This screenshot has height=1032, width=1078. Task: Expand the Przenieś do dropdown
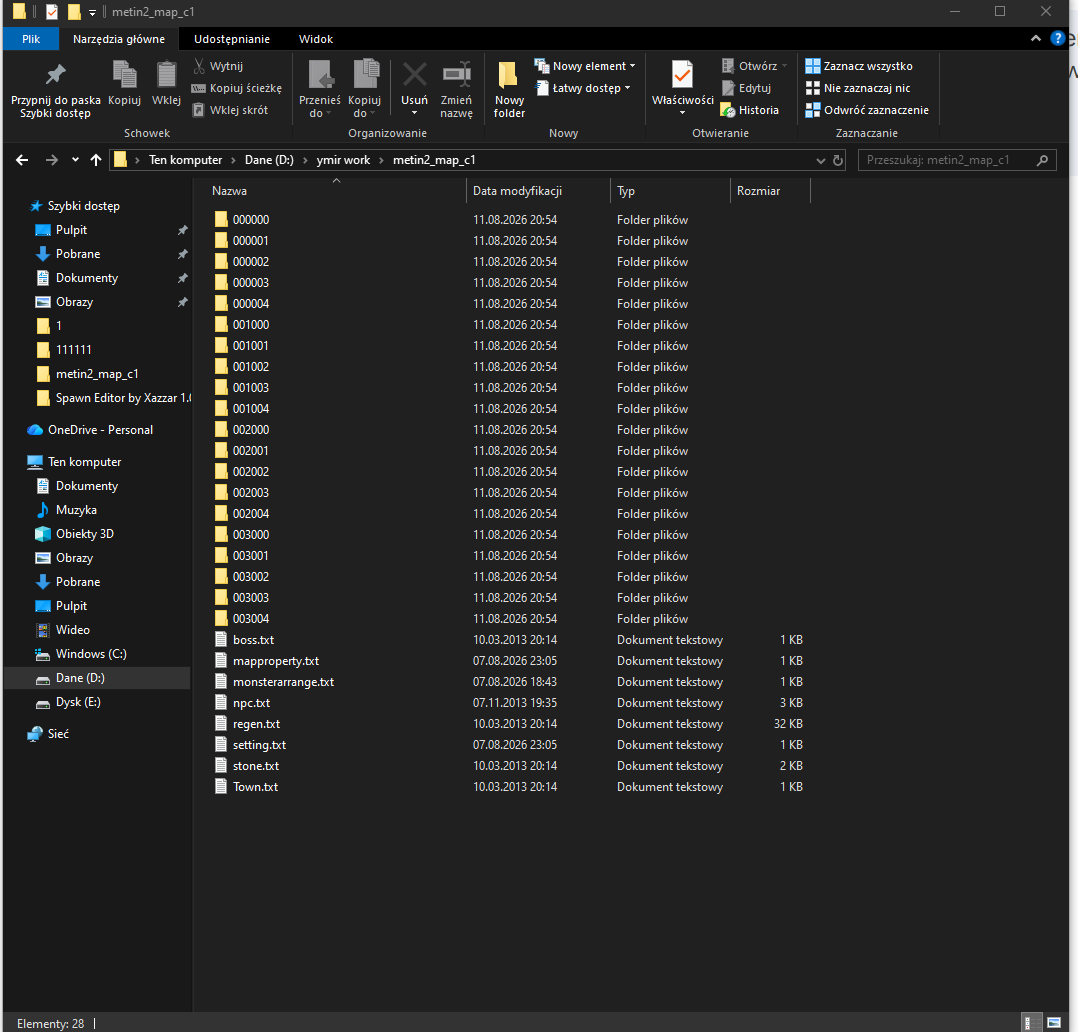320,89
